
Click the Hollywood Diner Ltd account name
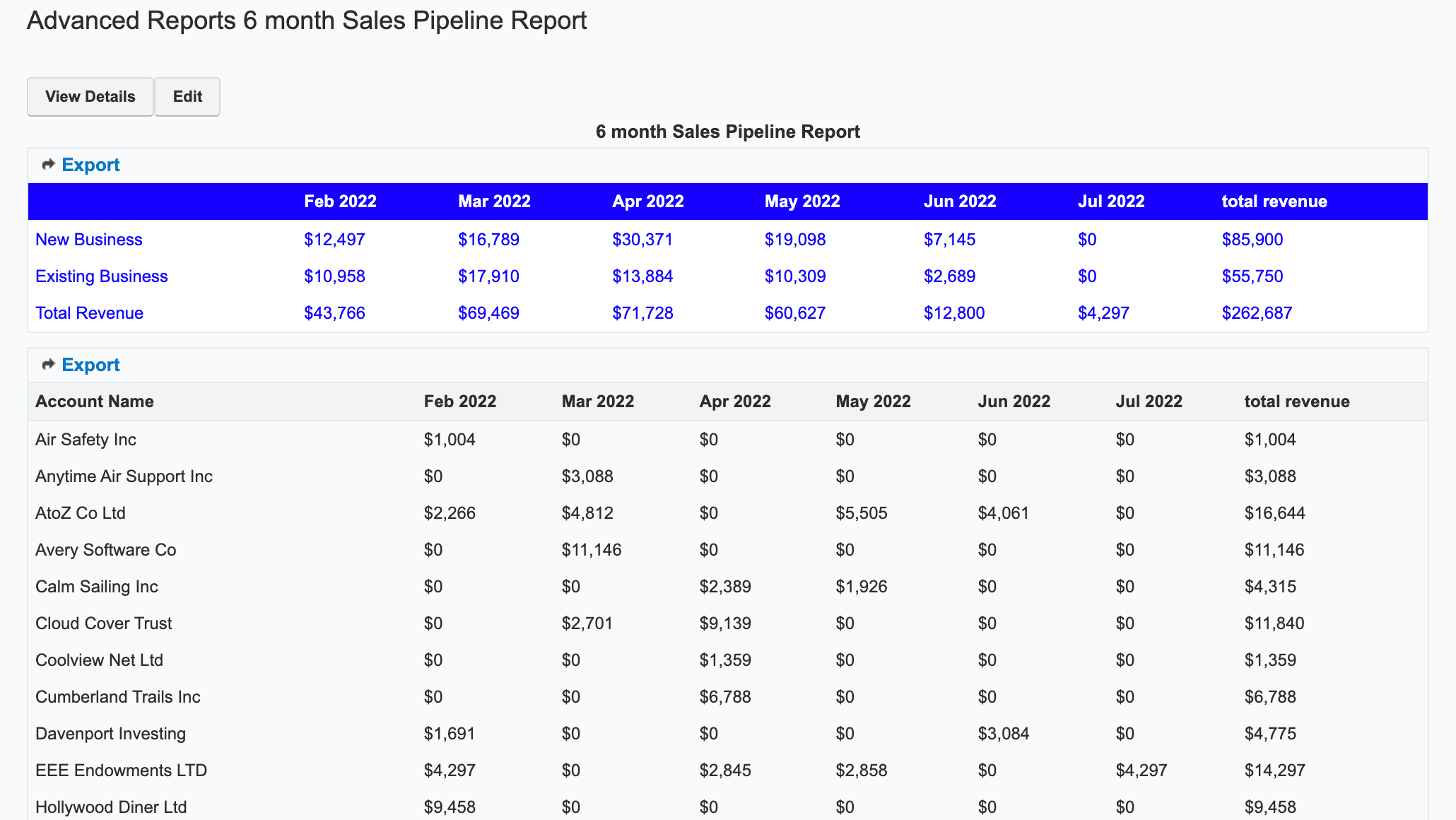pyautogui.click(x=111, y=807)
